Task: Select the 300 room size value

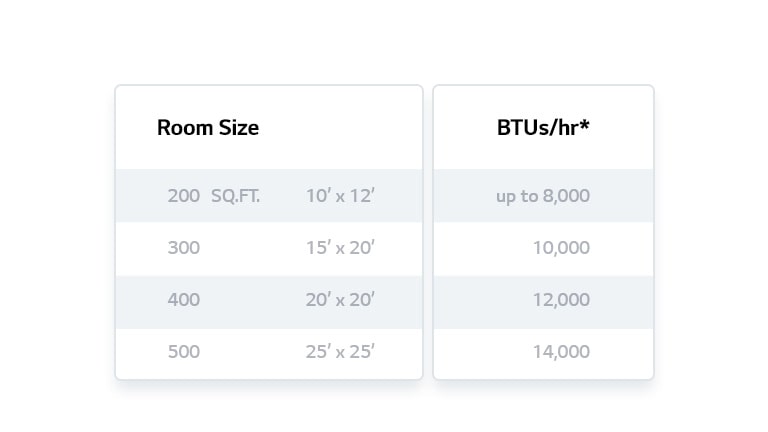Action: 184,248
